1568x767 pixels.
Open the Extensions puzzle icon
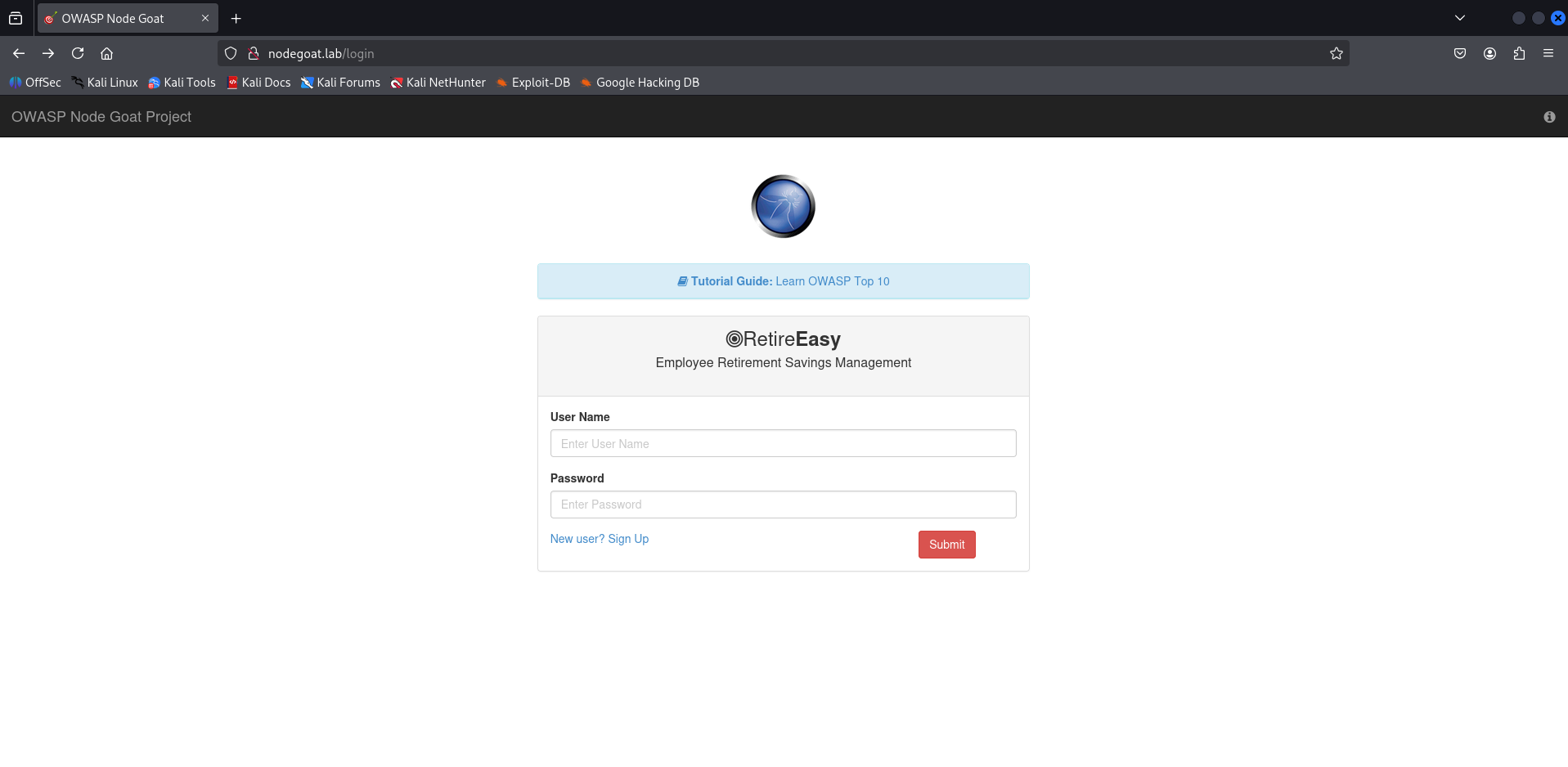point(1519,53)
